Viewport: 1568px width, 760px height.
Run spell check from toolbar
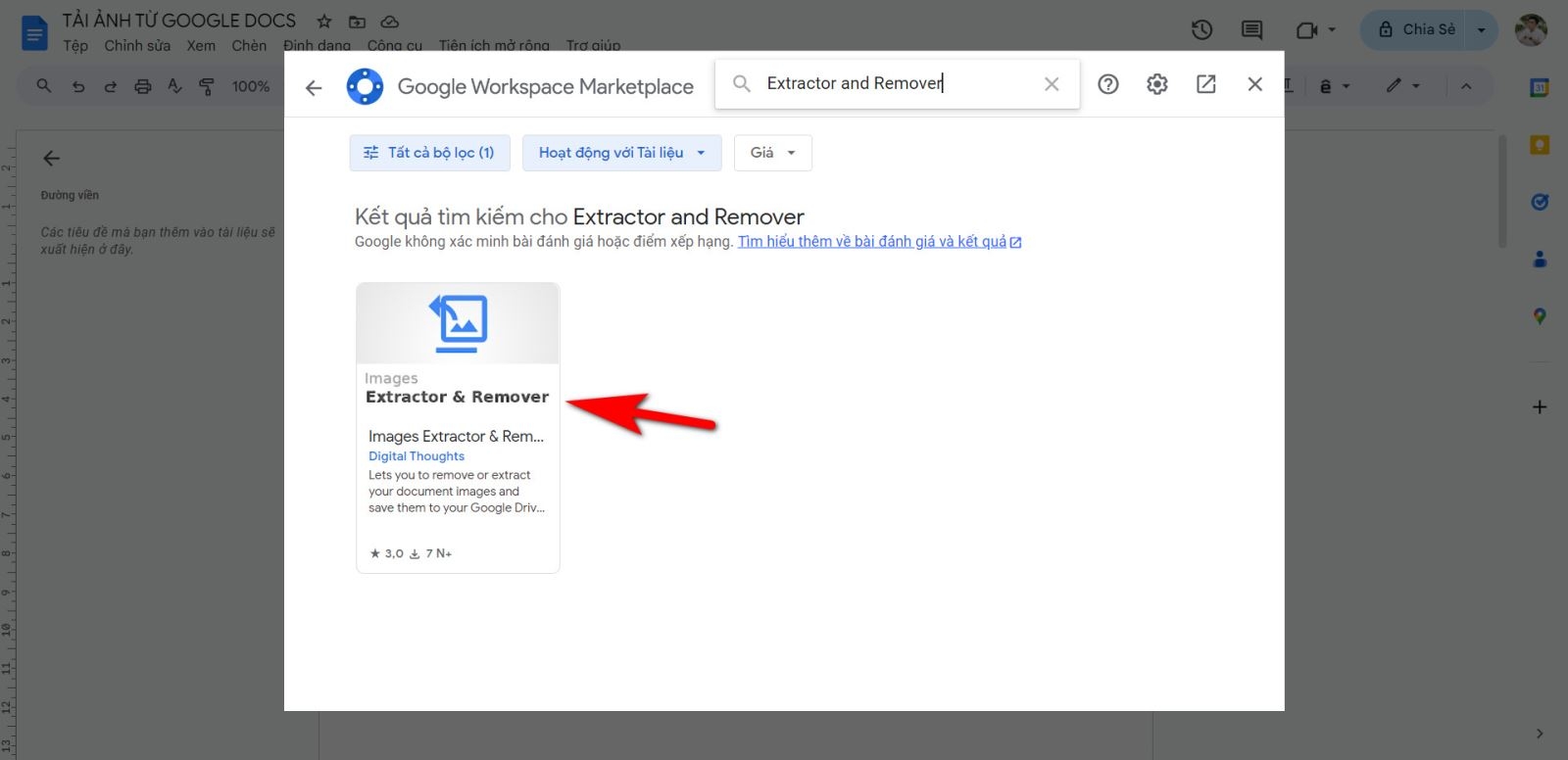(x=174, y=86)
